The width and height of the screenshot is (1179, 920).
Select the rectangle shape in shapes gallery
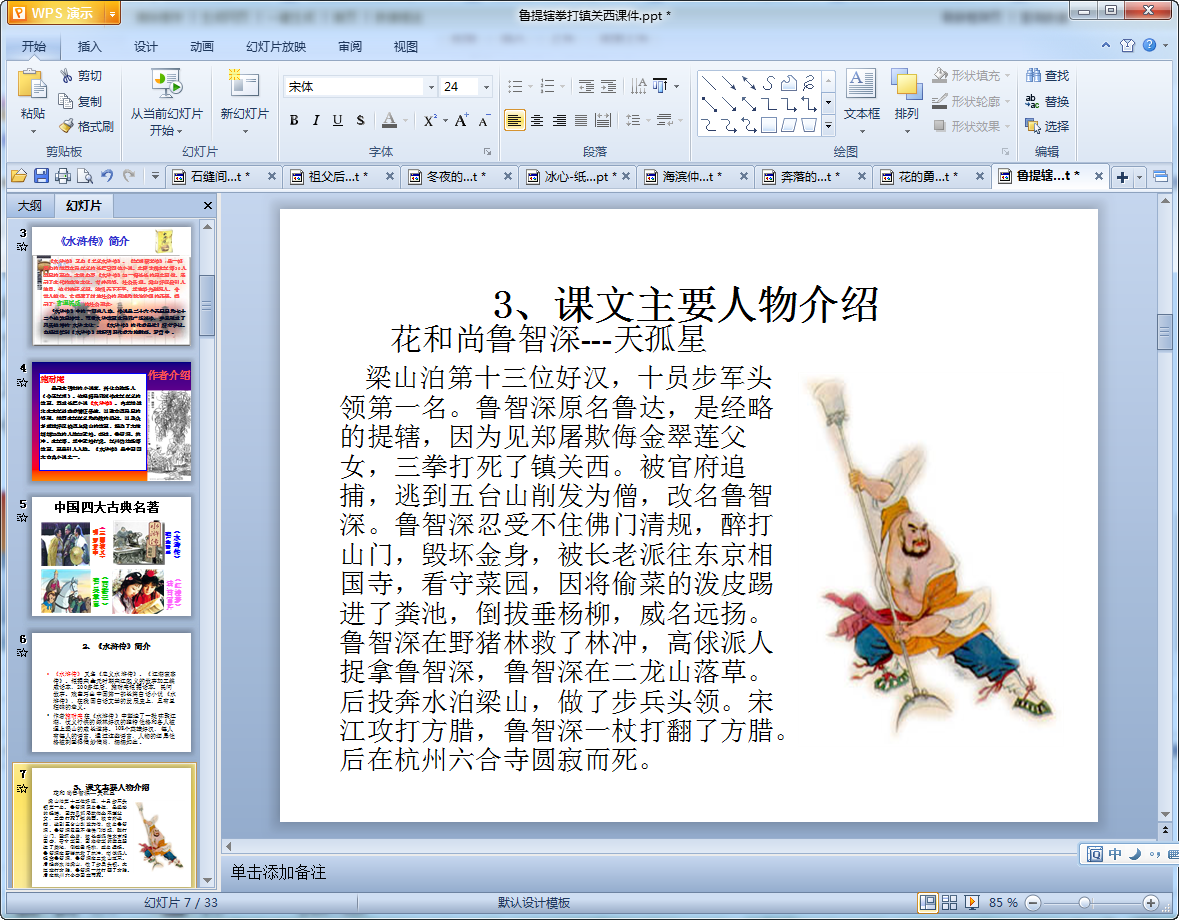768,125
